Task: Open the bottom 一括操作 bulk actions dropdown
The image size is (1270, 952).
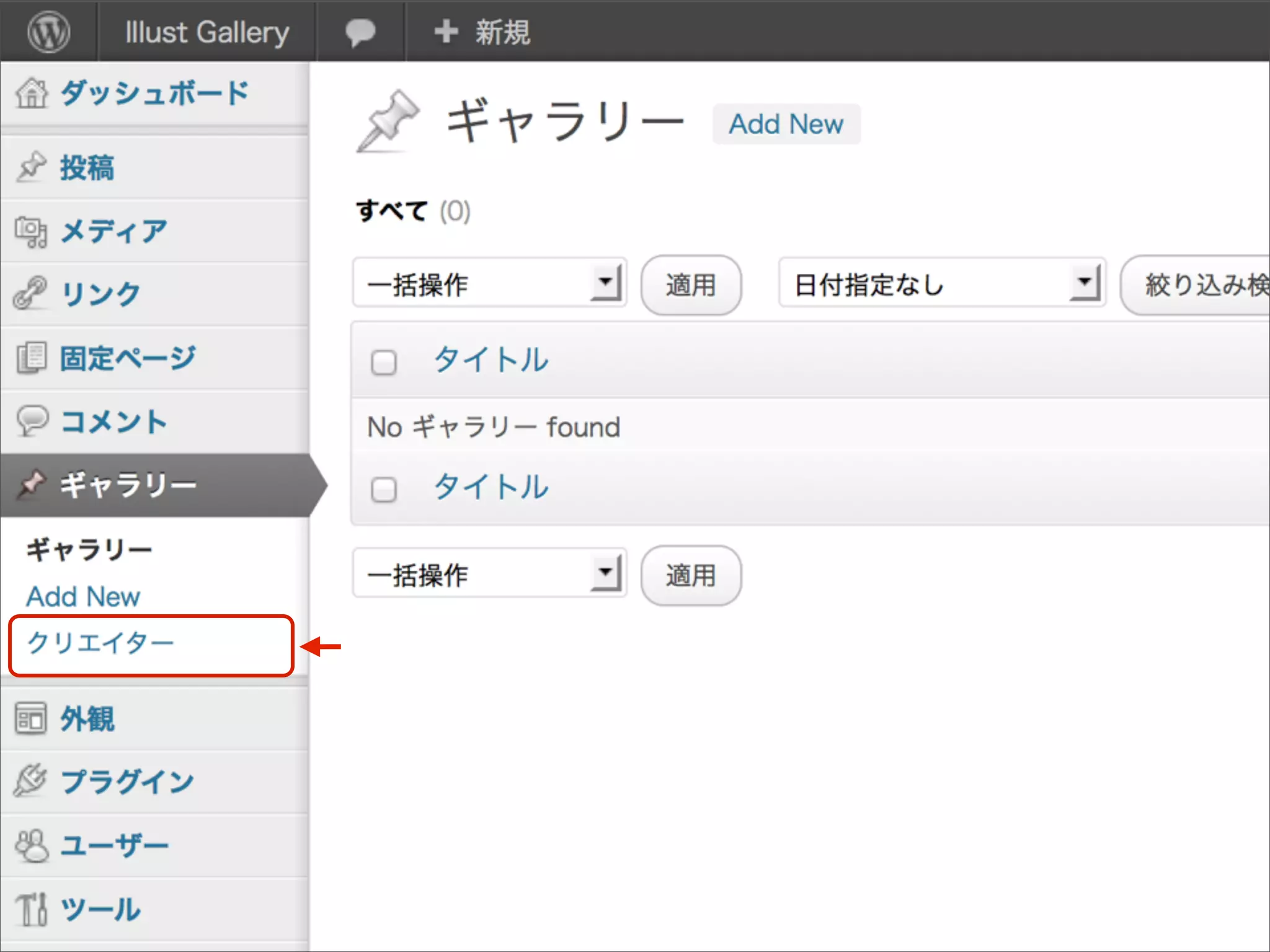Action: coord(489,574)
